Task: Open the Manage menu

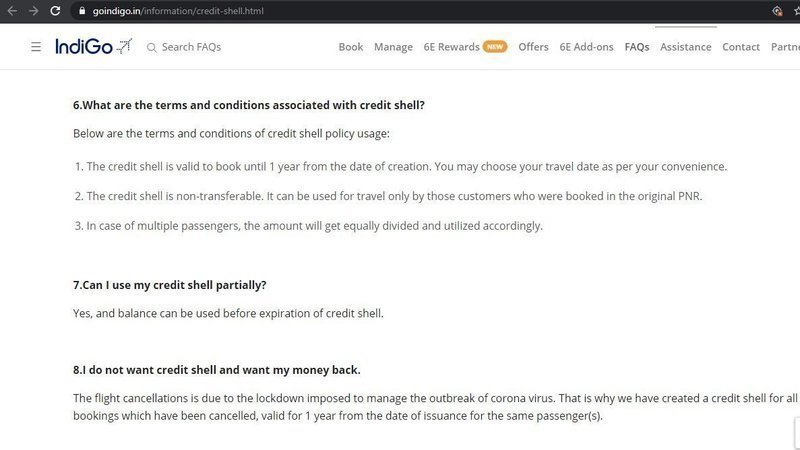Action: [393, 47]
